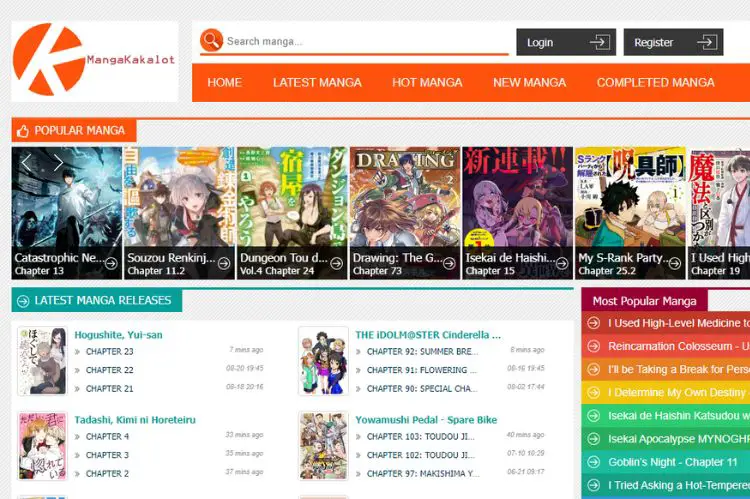Select the Most Popular Manga tab
This screenshot has height=499, width=750.
point(644,301)
